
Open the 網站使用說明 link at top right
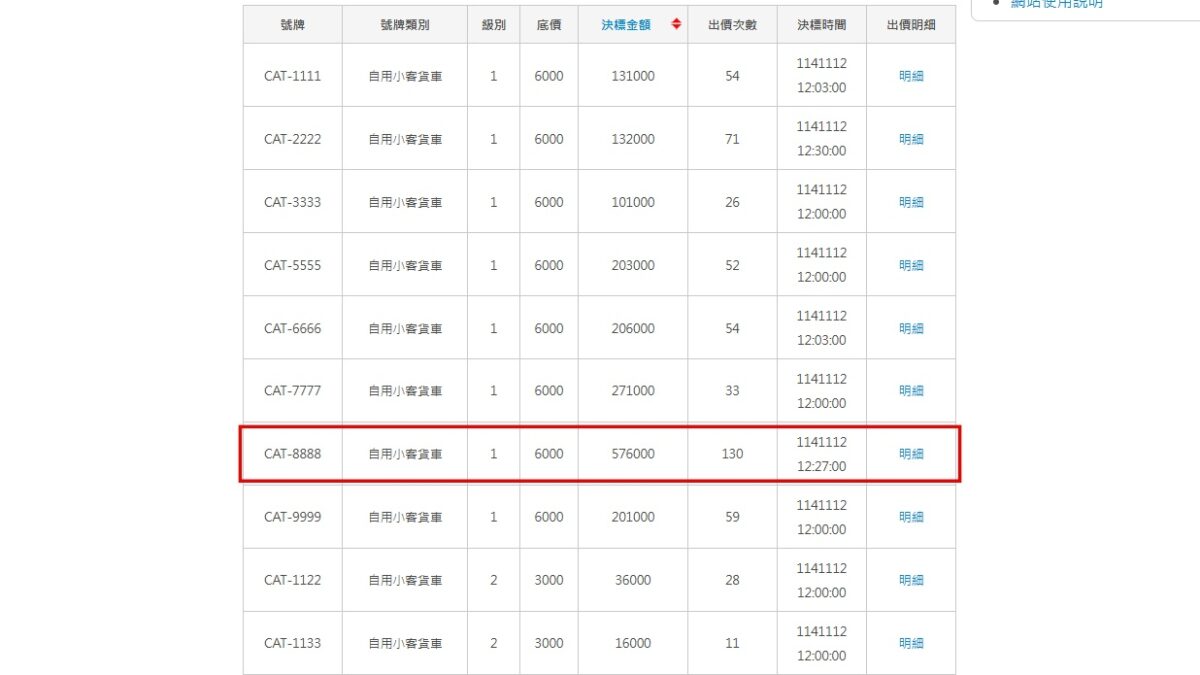tap(1057, 4)
